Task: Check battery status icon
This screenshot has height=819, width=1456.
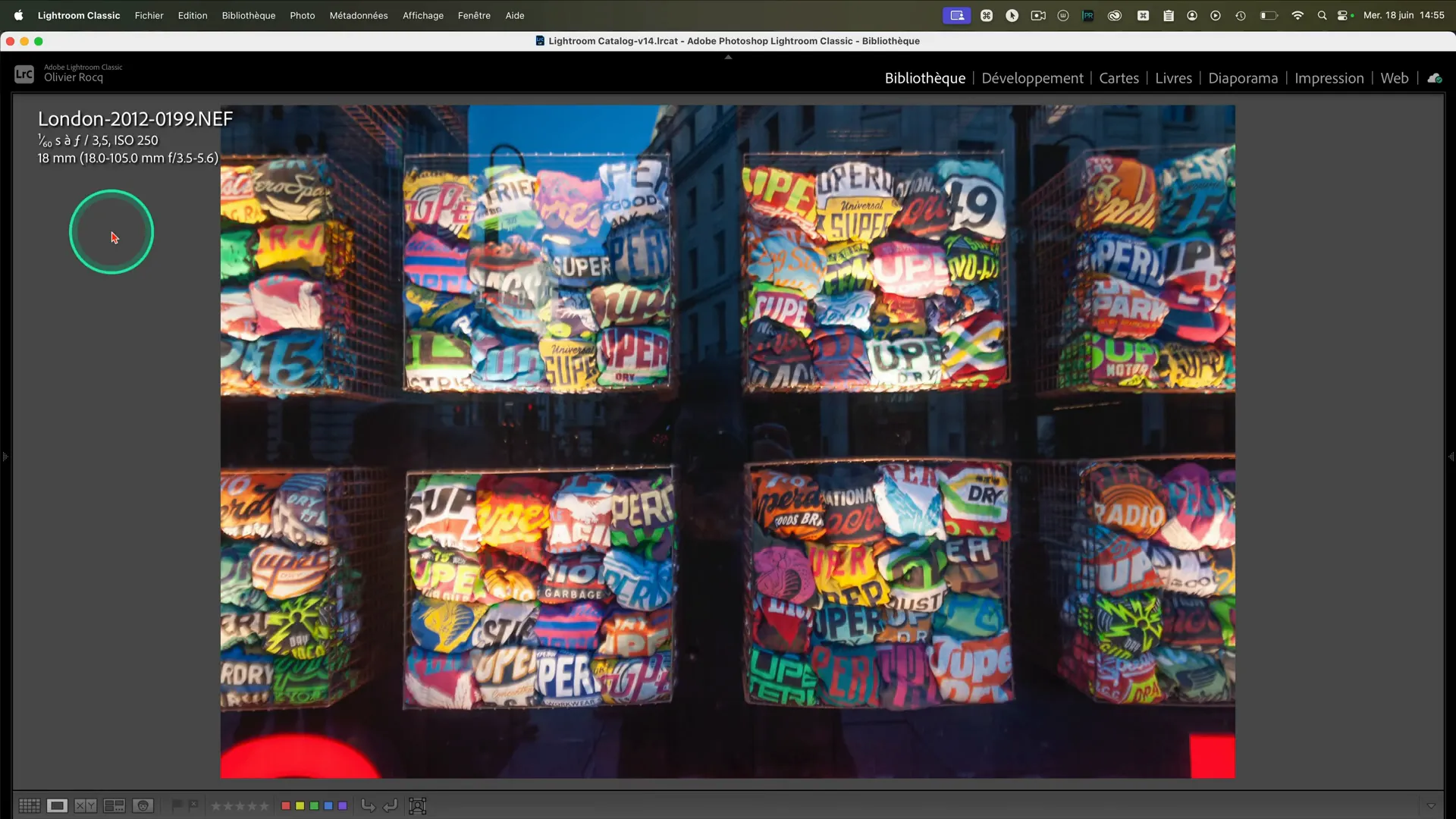Action: click(1269, 15)
